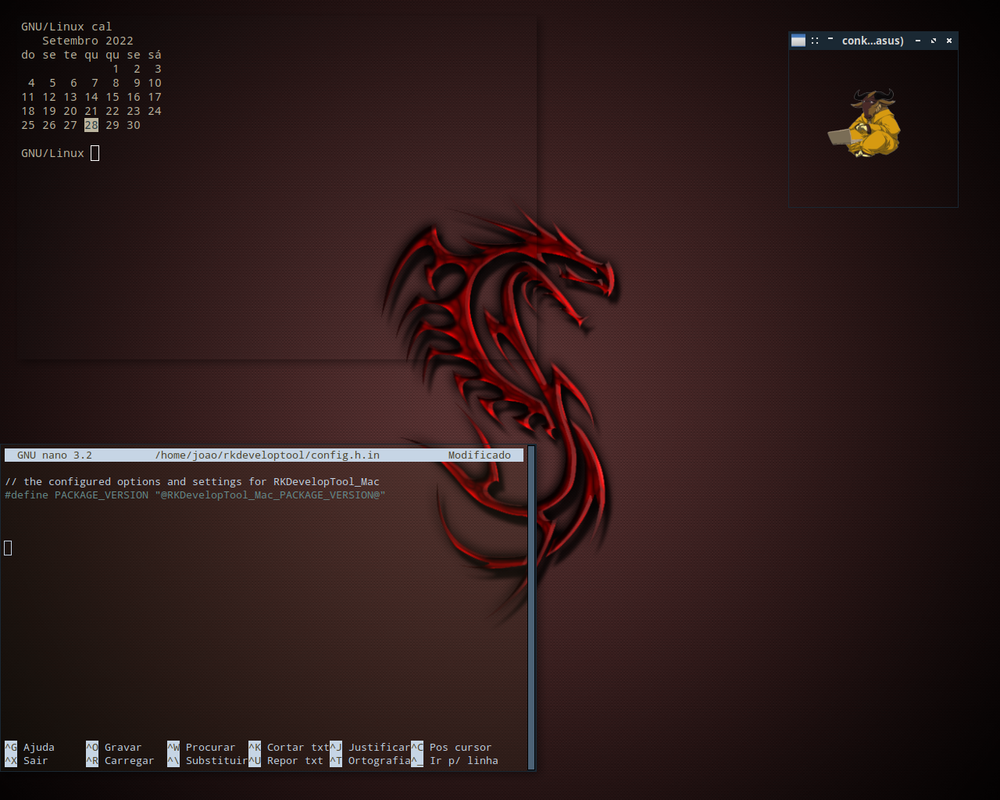Click the terminal prompt cursor after GNU/Linux
The height and width of the screenshot is (800, 1000).
pyautogui.click(x=95, y=153)
